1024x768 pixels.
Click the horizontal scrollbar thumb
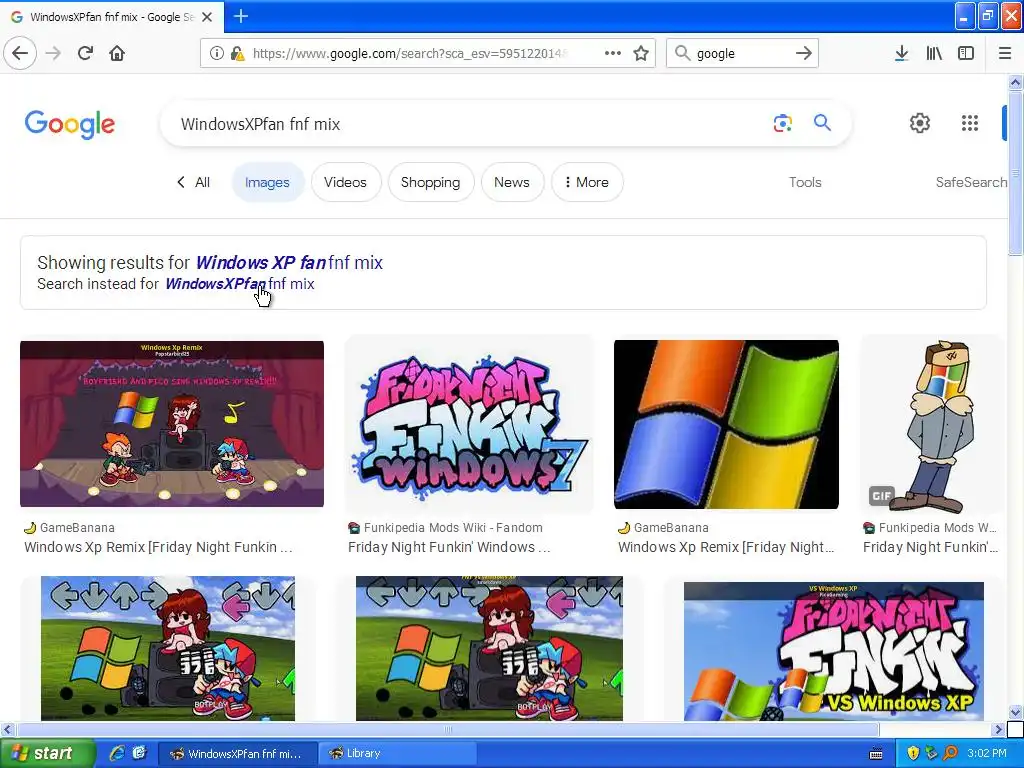click(x=447, y=729)
